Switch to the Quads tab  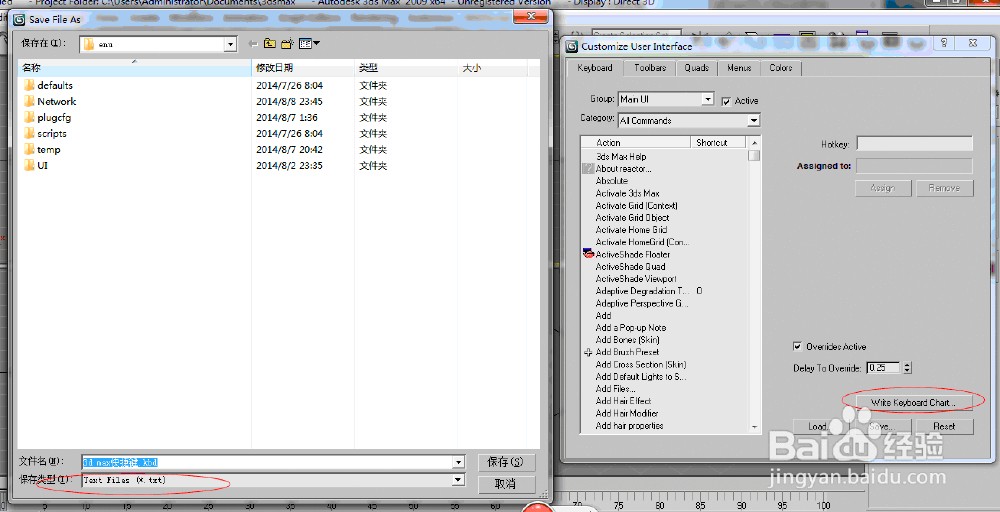[x=696, y=68]
